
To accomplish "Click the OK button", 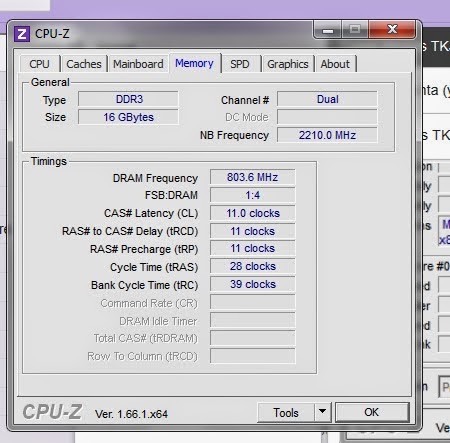I will (372, 412).
